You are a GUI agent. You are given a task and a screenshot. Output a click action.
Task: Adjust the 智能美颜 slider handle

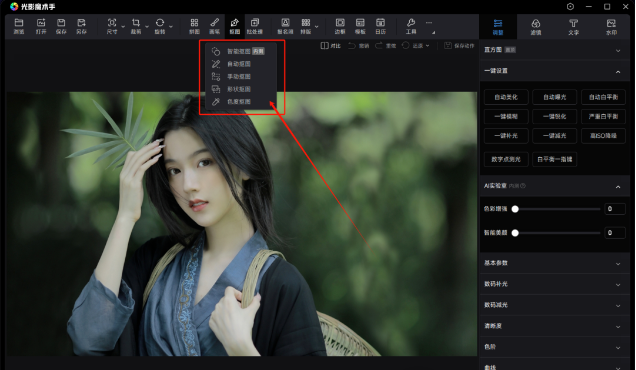(515, 233)
